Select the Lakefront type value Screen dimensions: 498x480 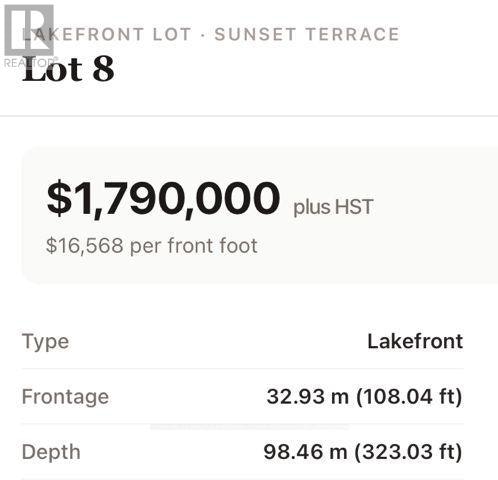[x=415, y=341]
